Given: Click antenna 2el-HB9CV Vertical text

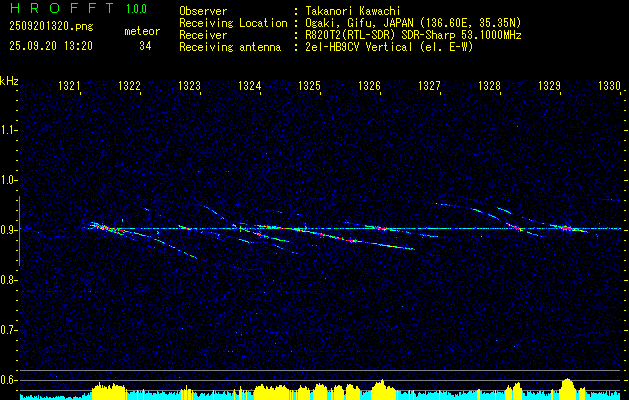Looking at the screenshot, I should click(x=358, y=47).
